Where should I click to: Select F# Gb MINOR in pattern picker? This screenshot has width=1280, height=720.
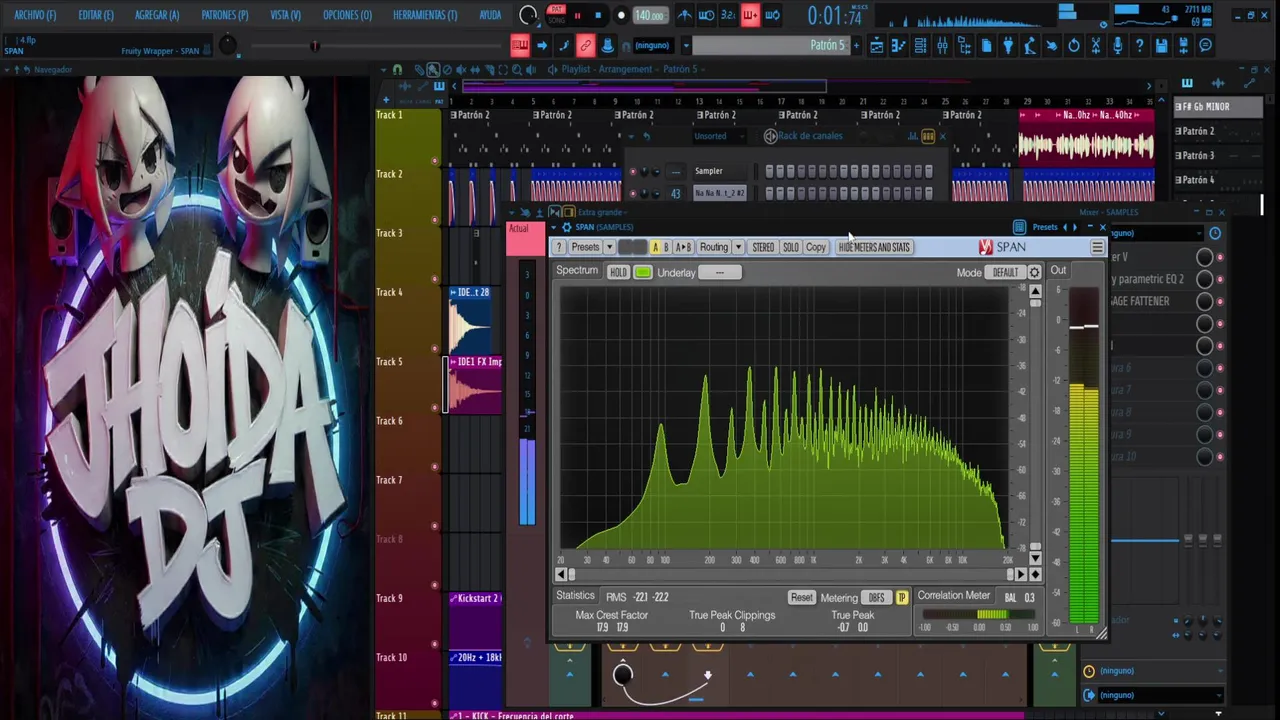1218,106
